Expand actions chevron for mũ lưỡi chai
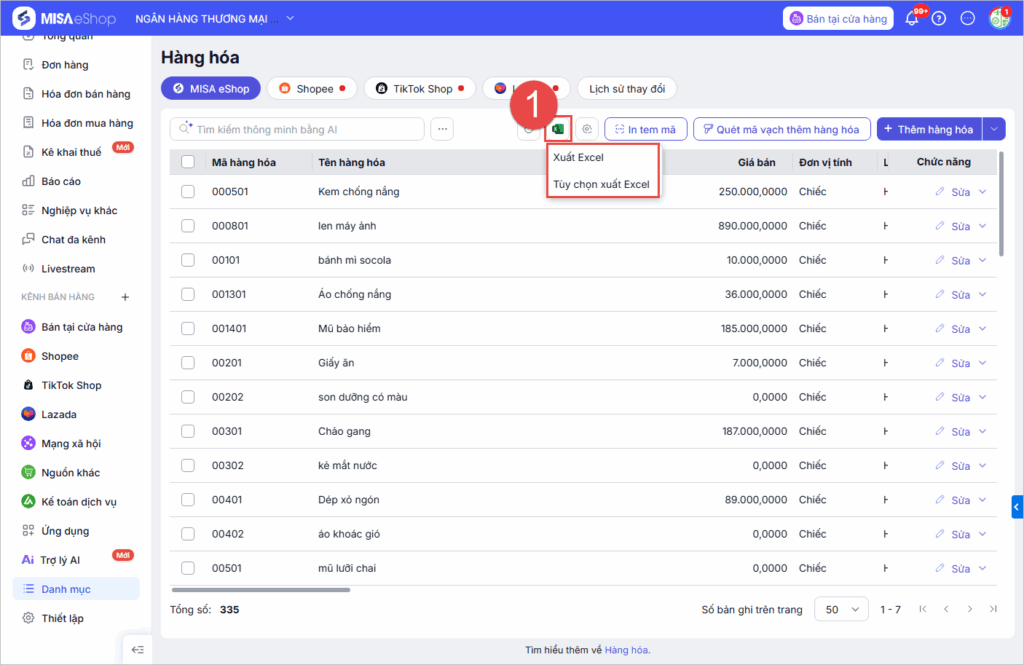Viewport: 1024px width, 665px height. click(983, 568)
